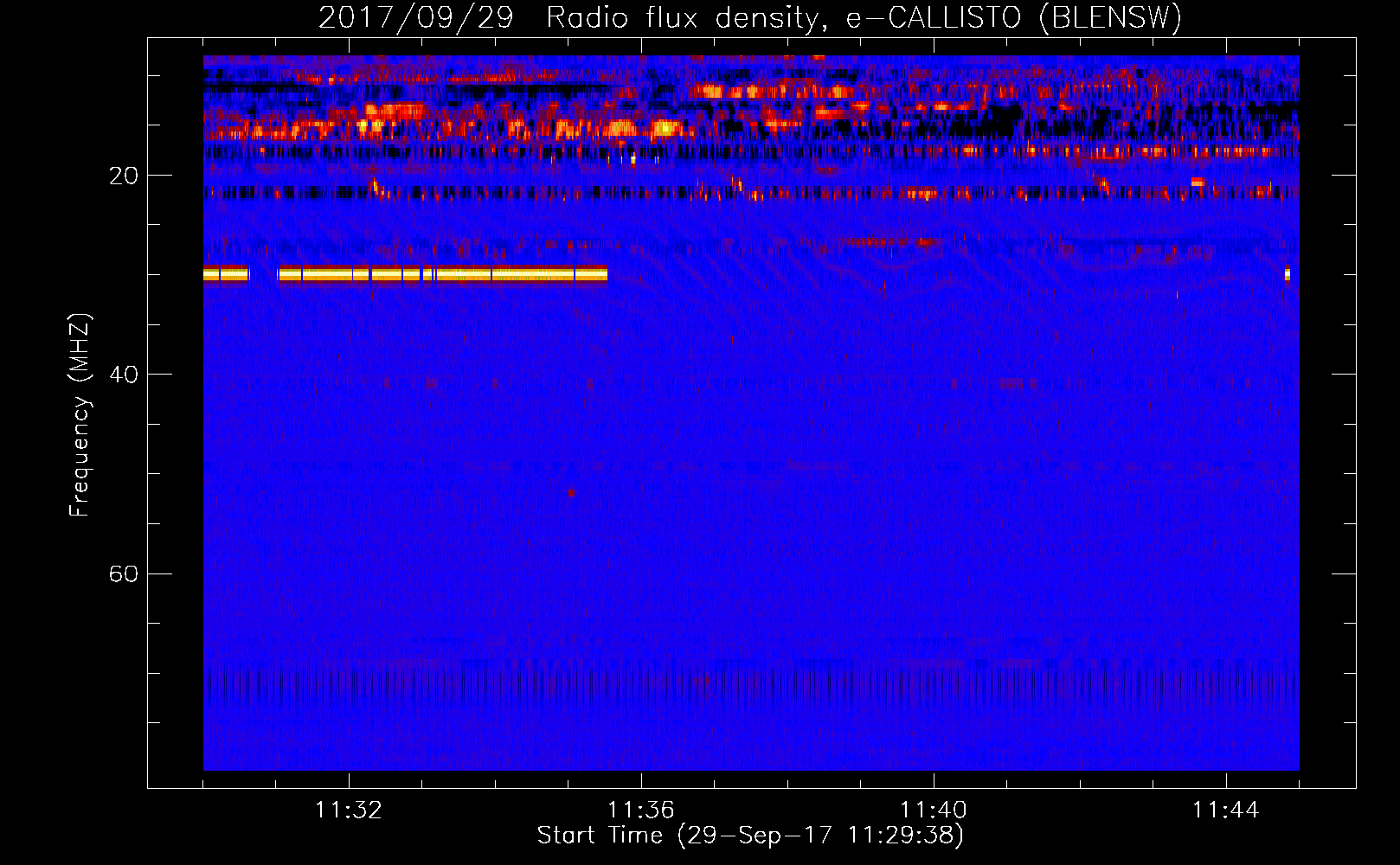Click the "20" frequency tick label
The image size is (1400, 865).
tap(124, 176)
